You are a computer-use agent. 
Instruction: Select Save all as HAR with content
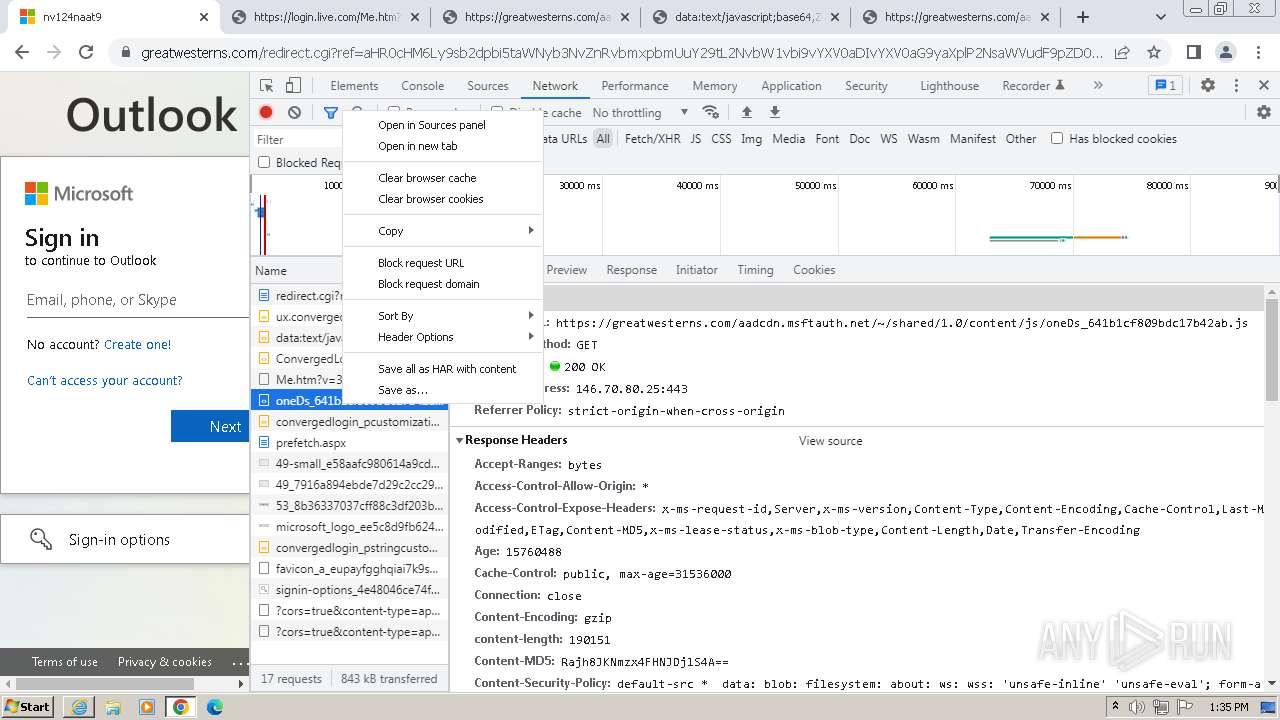442,369
